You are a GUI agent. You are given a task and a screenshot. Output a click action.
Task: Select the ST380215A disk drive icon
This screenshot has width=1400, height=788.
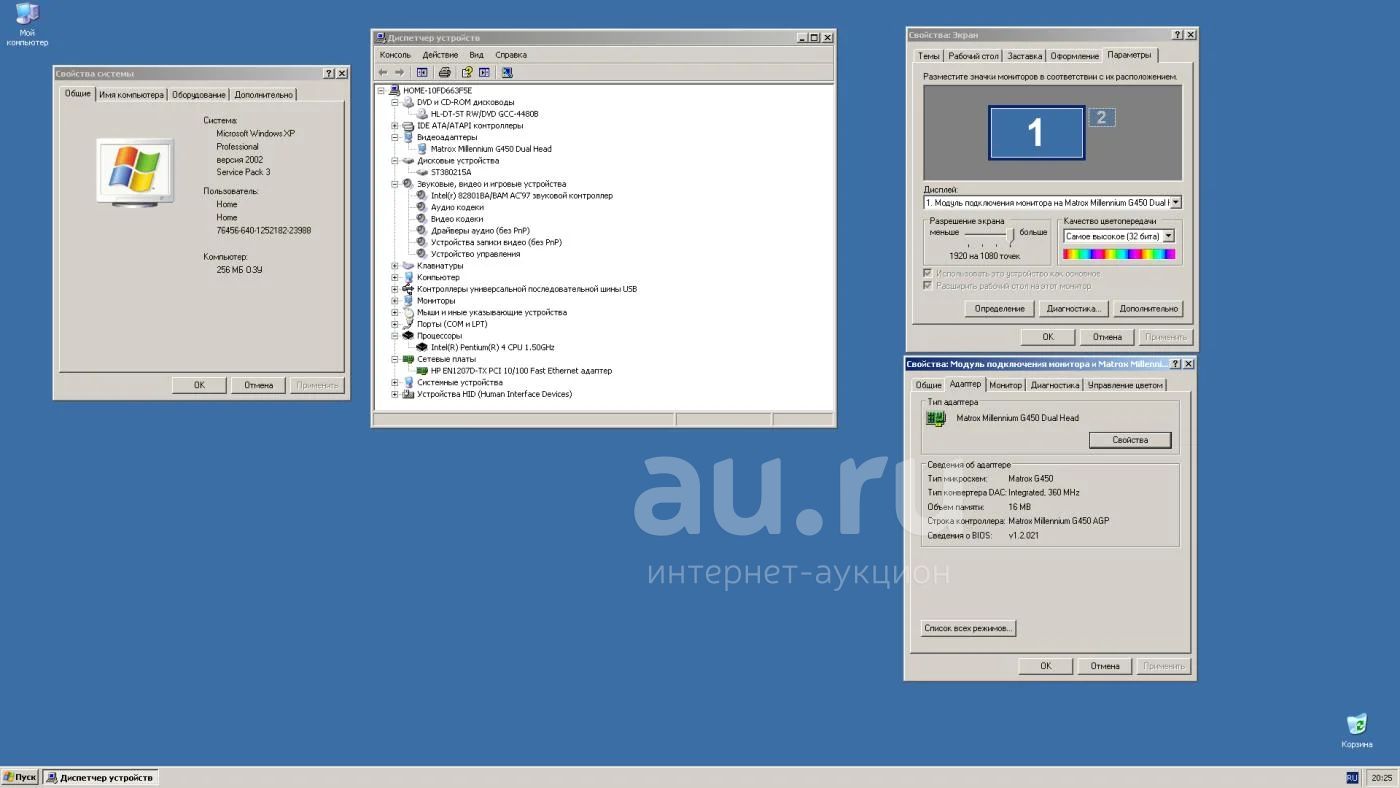click(x=422, y=172)
